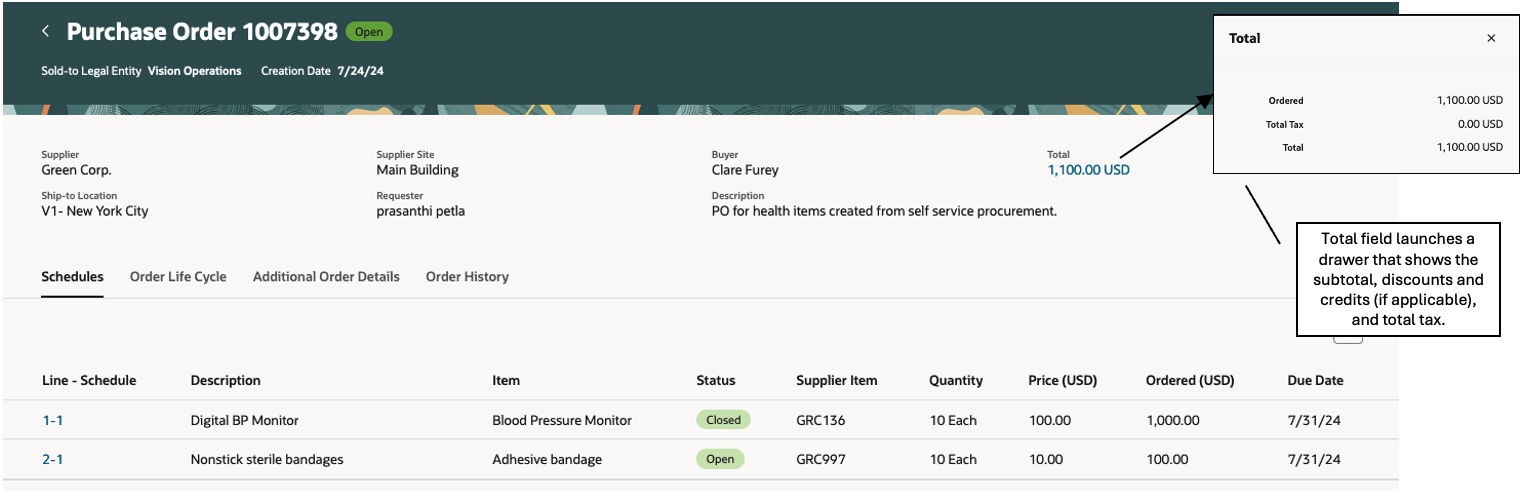Click the GRC136 supplier item cell
Viewport: 1523px width, 491px height.
point(821,421)
